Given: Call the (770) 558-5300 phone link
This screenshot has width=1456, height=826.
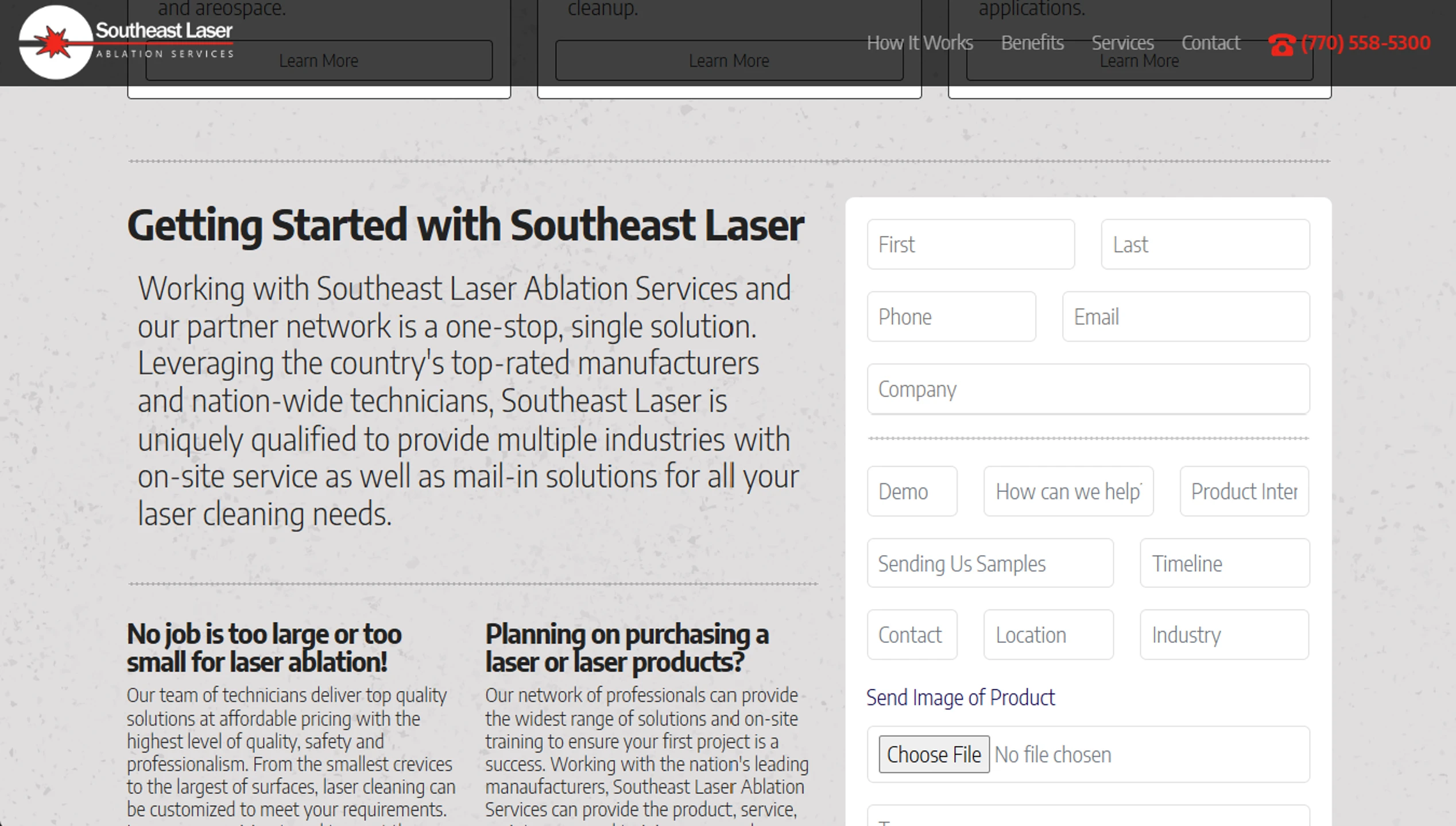Looking at the screenshot, I should click(1366, 42).
